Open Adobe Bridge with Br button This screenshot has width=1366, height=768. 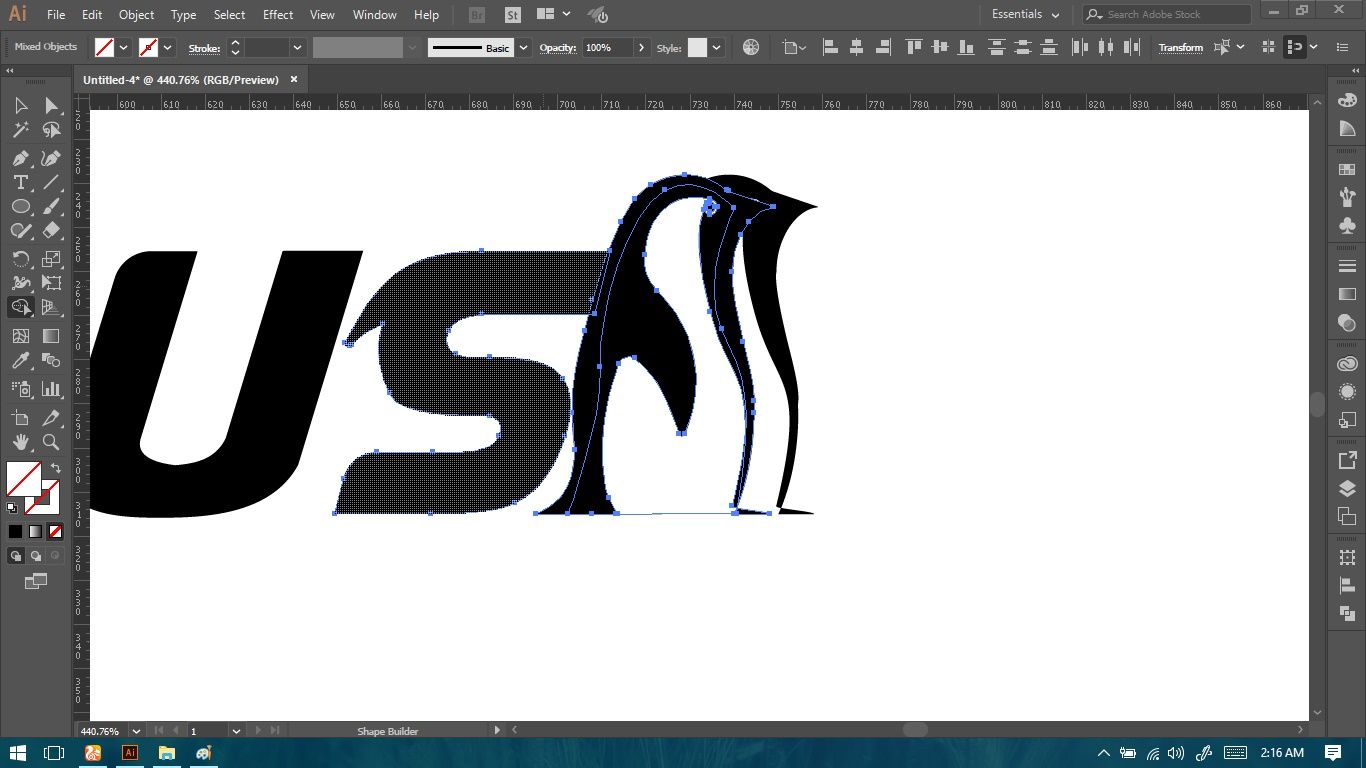click(x=477, y=15)
